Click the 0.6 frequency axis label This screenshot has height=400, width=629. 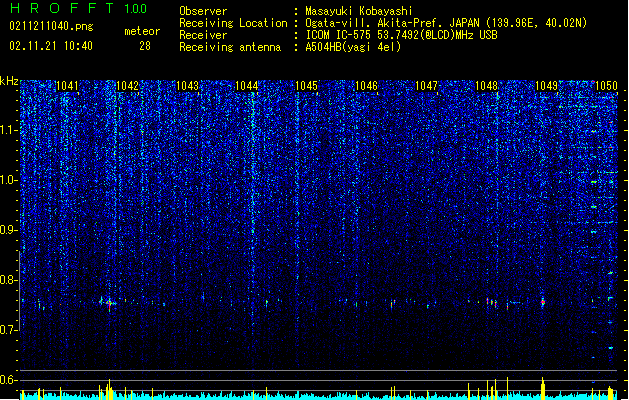click(9, 380)
